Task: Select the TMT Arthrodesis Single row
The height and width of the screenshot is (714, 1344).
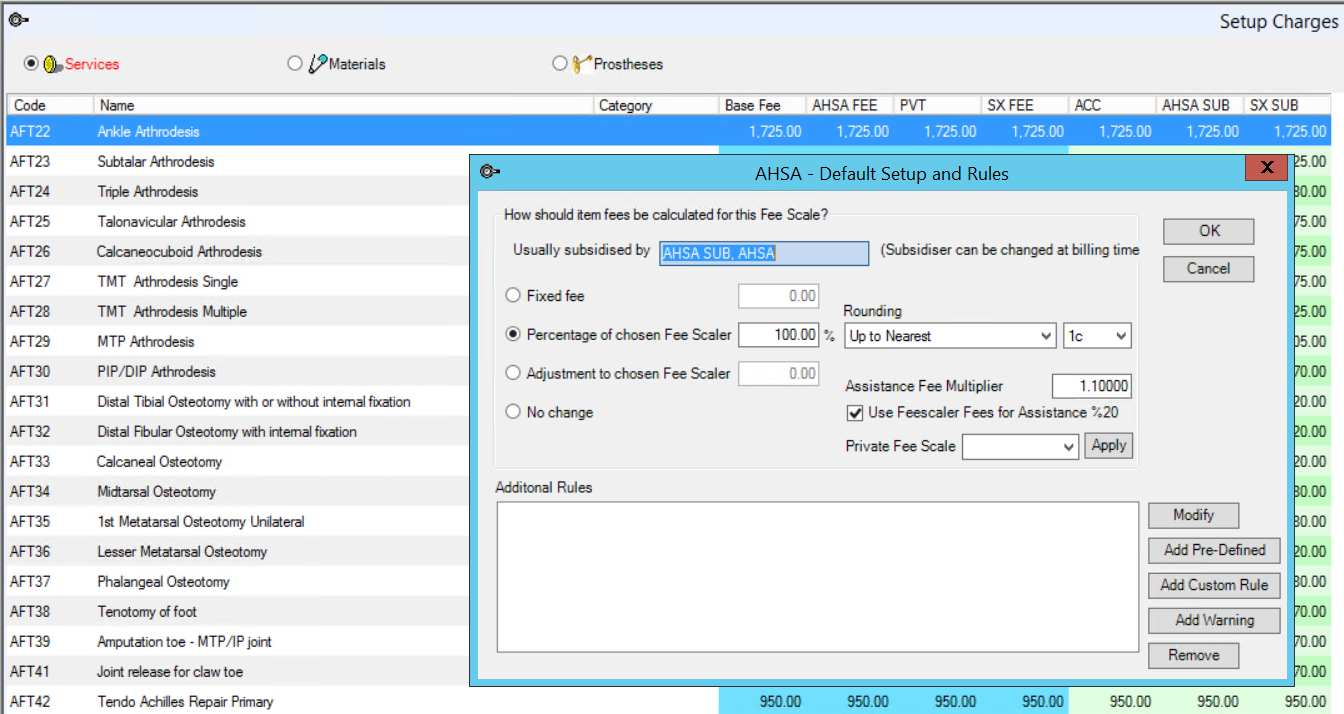Action: pyautogui.click(x=238, y=281)
